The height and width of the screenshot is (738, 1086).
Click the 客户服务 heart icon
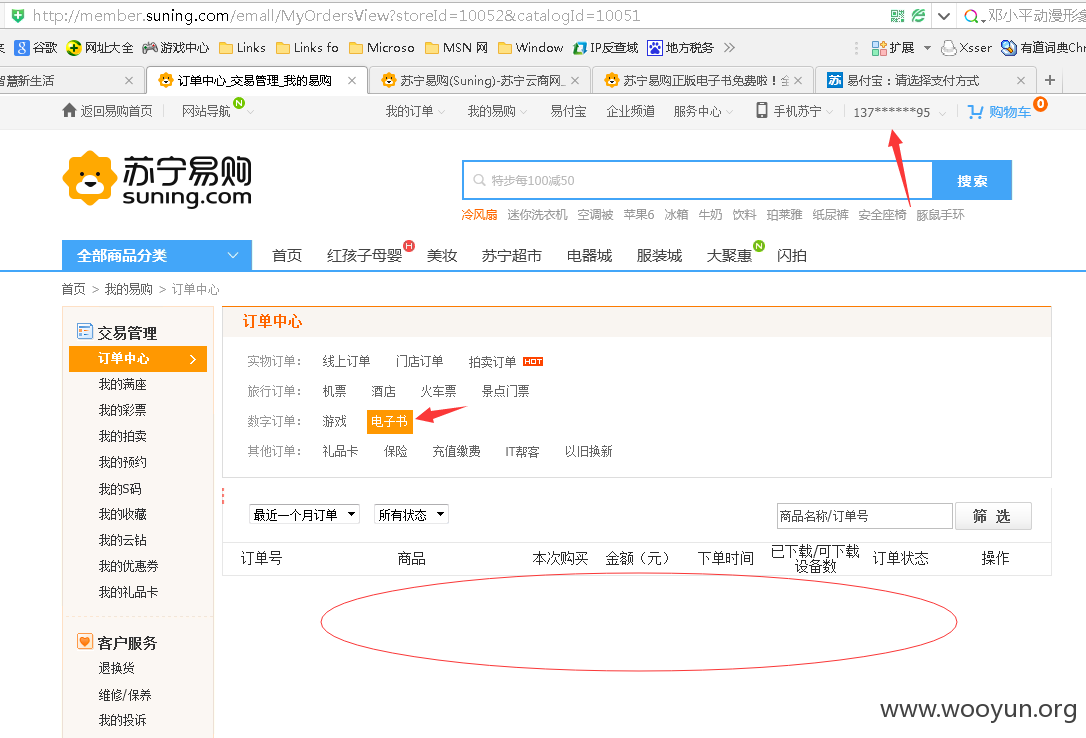(84, 642)
